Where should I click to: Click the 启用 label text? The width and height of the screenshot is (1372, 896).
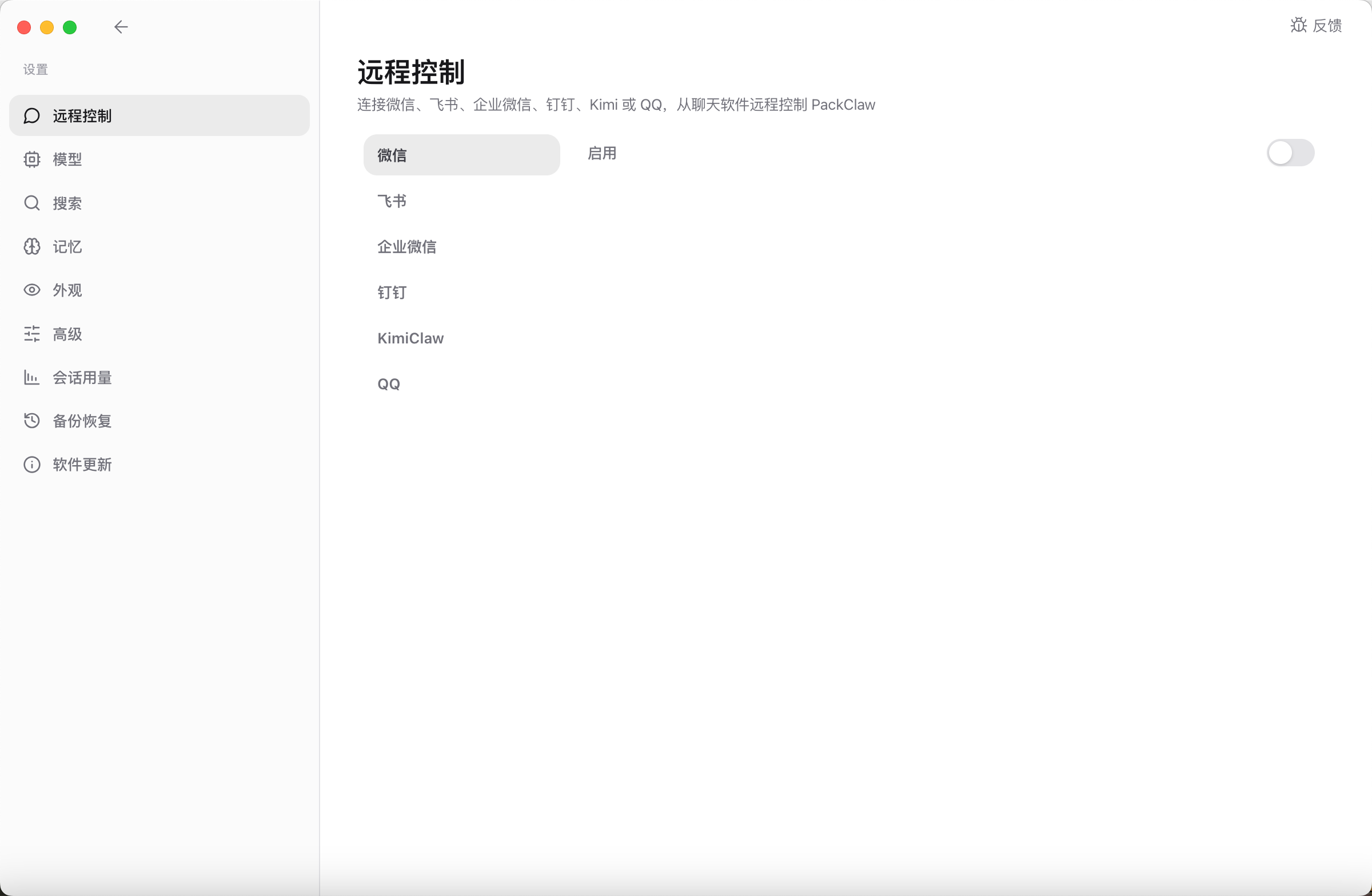602,153
